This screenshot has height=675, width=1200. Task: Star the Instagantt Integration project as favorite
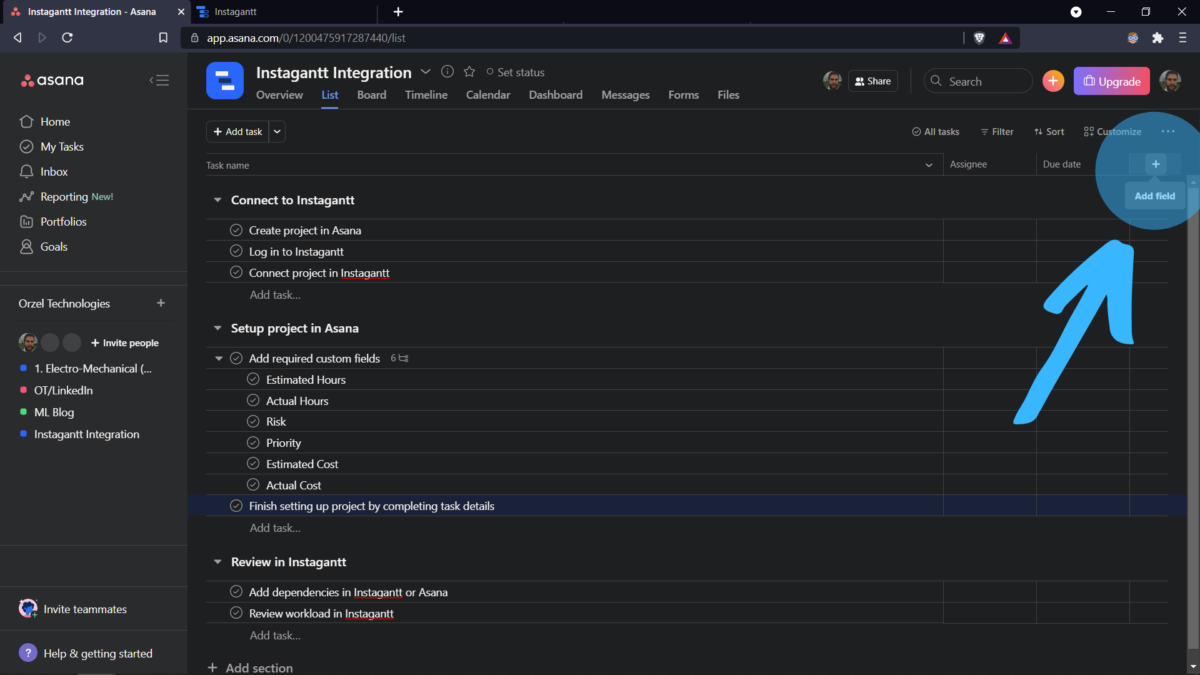(468, 72)
